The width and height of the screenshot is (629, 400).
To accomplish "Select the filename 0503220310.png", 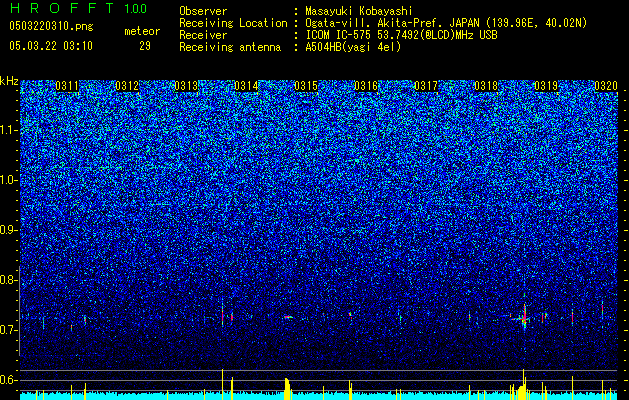I will pyautogui.click(x=51, y=26).
